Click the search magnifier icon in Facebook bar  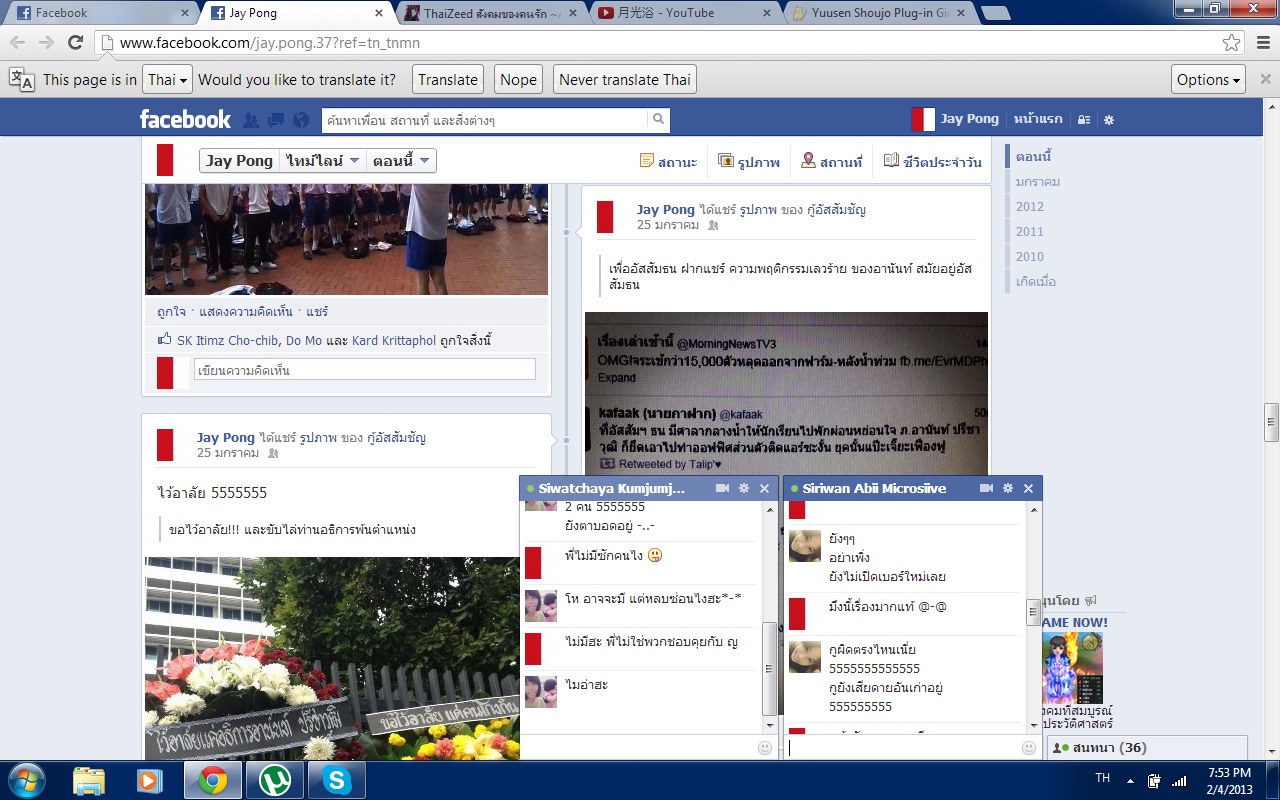(658, 119)
